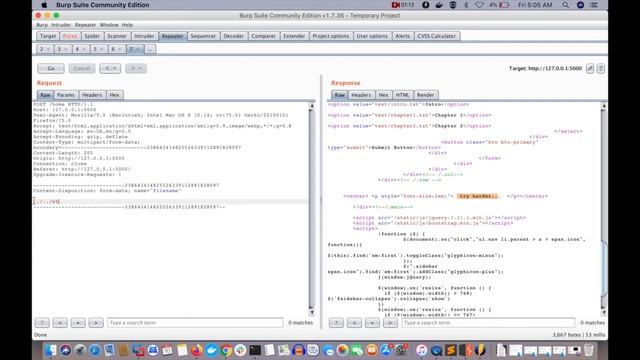640x360 pixels.
Task: Open the Repeater help question-mark icon
Action: pyautogui.click(x=601, y=69)
